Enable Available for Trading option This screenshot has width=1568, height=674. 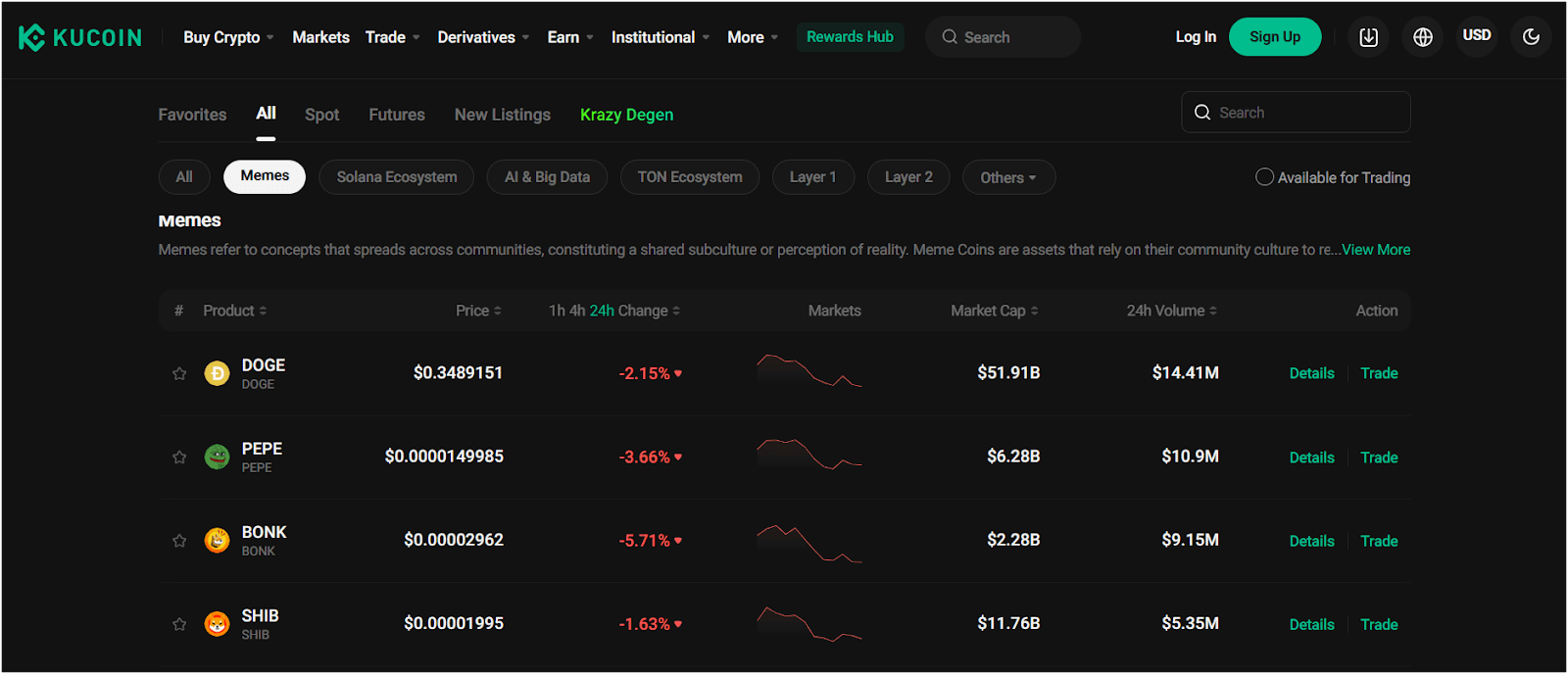pos(1265,177)
